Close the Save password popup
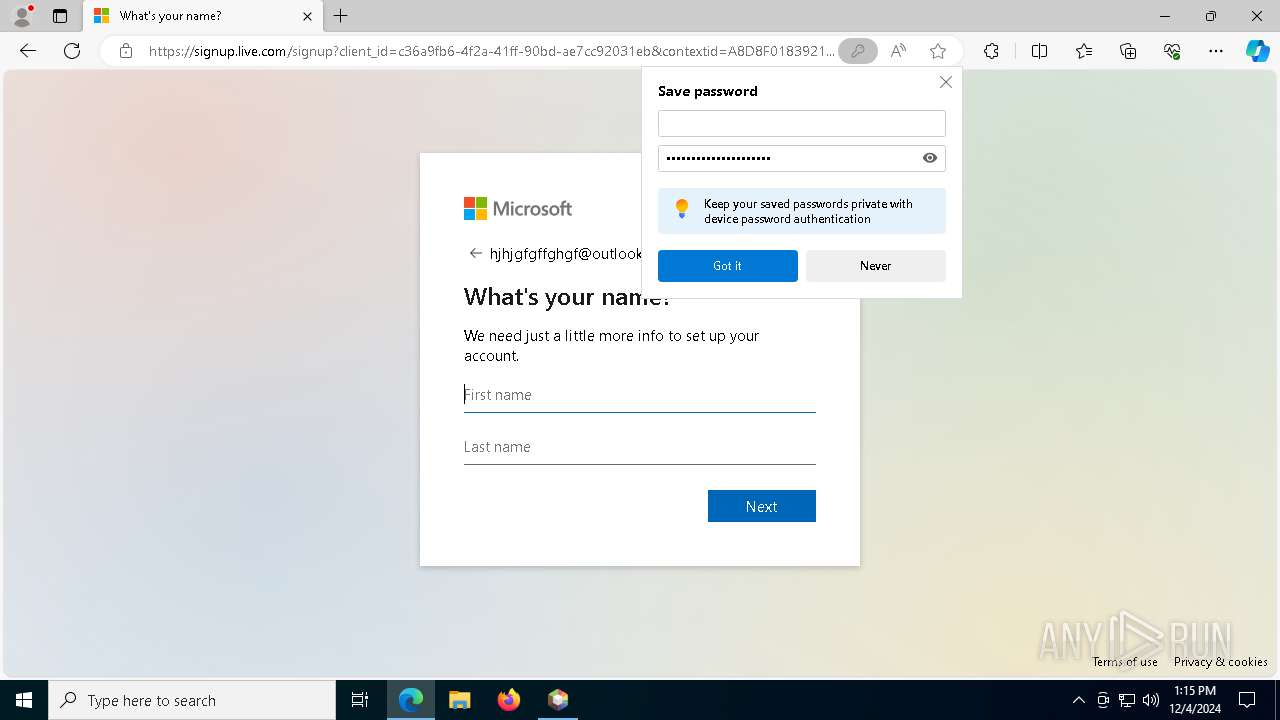Viewport: 1280px width, 720px height. [x=945, y=82]
